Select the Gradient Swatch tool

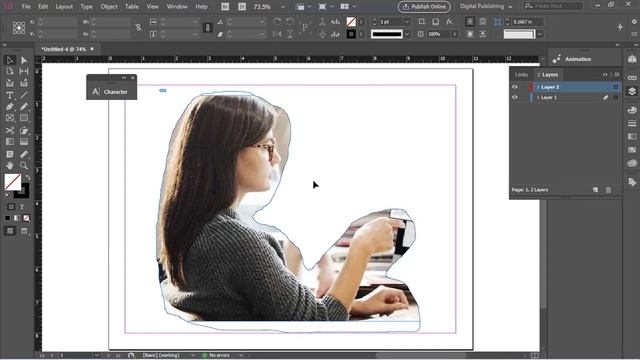coord(10,142)
